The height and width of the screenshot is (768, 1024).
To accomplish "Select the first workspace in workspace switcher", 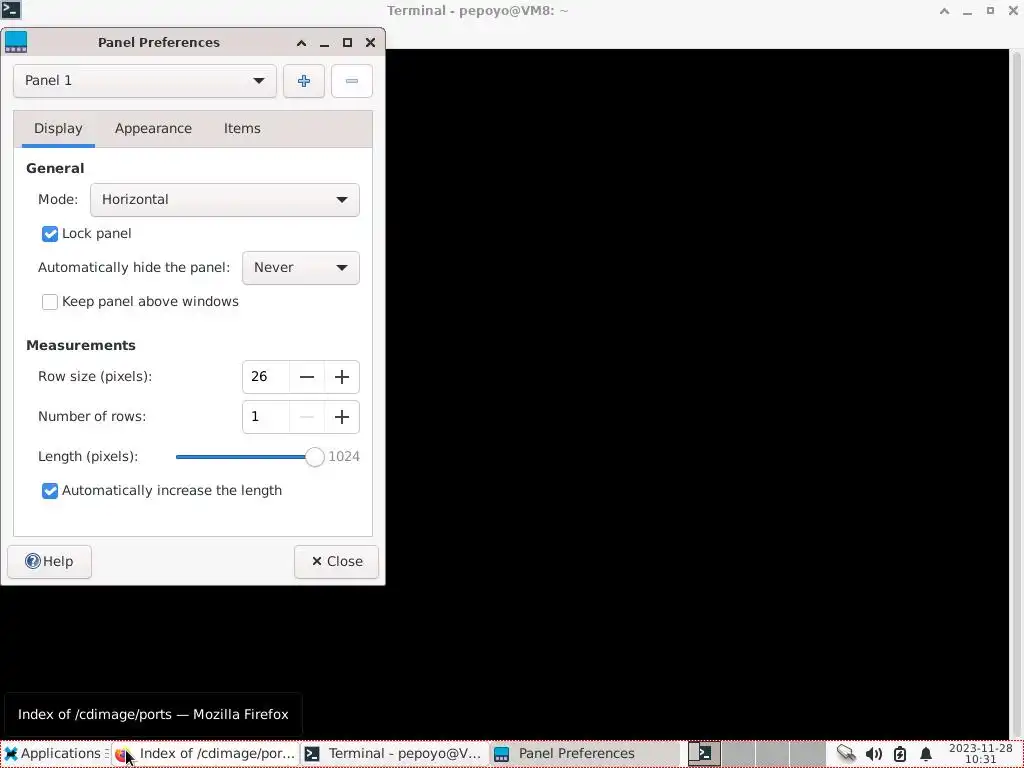I will pos(704,754).
